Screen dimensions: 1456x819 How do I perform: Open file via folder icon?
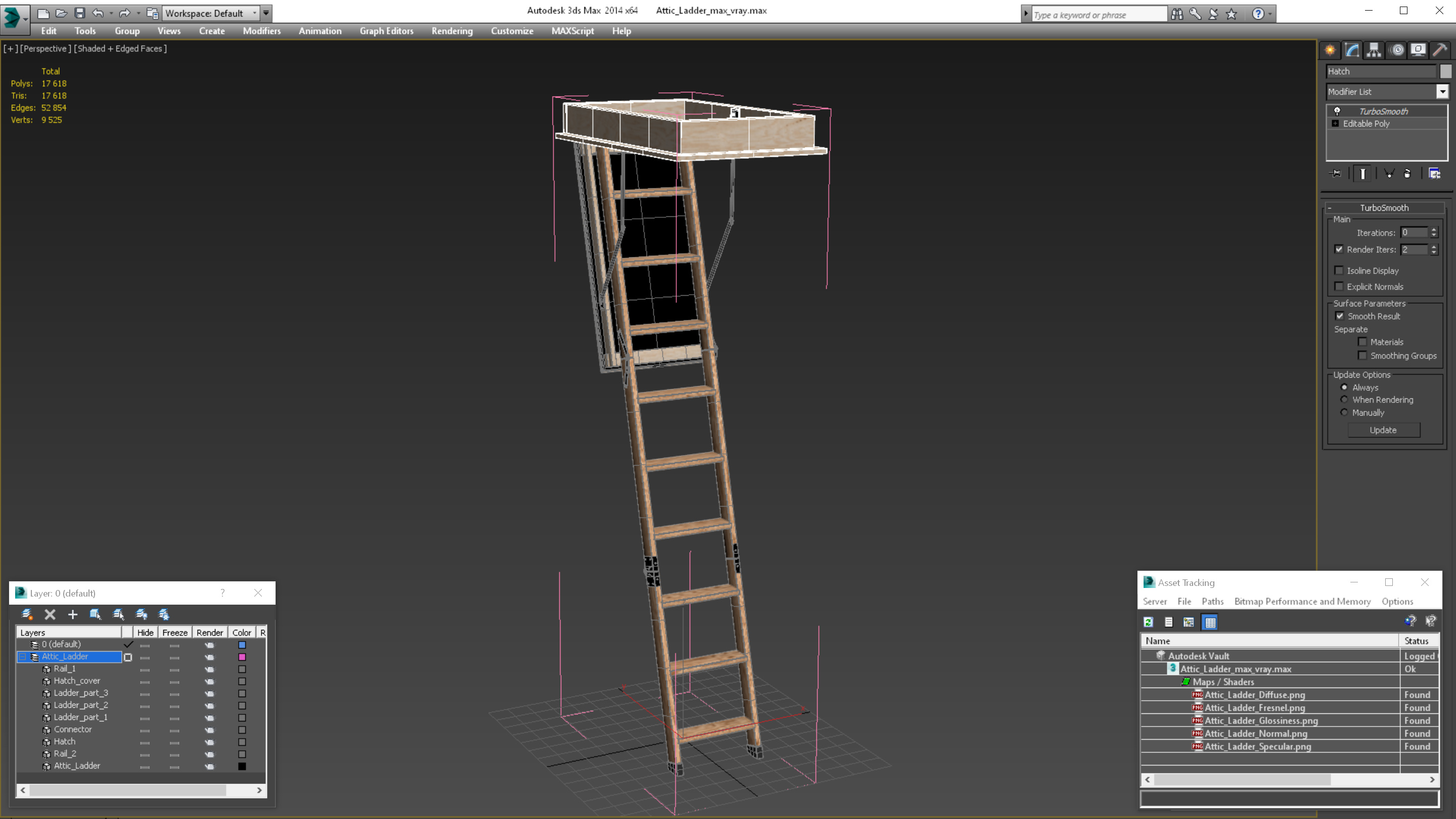pos(62,13)
